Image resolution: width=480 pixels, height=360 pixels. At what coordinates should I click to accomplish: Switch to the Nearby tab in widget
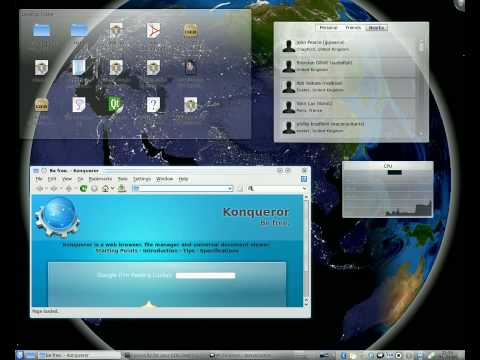point(376,28)
